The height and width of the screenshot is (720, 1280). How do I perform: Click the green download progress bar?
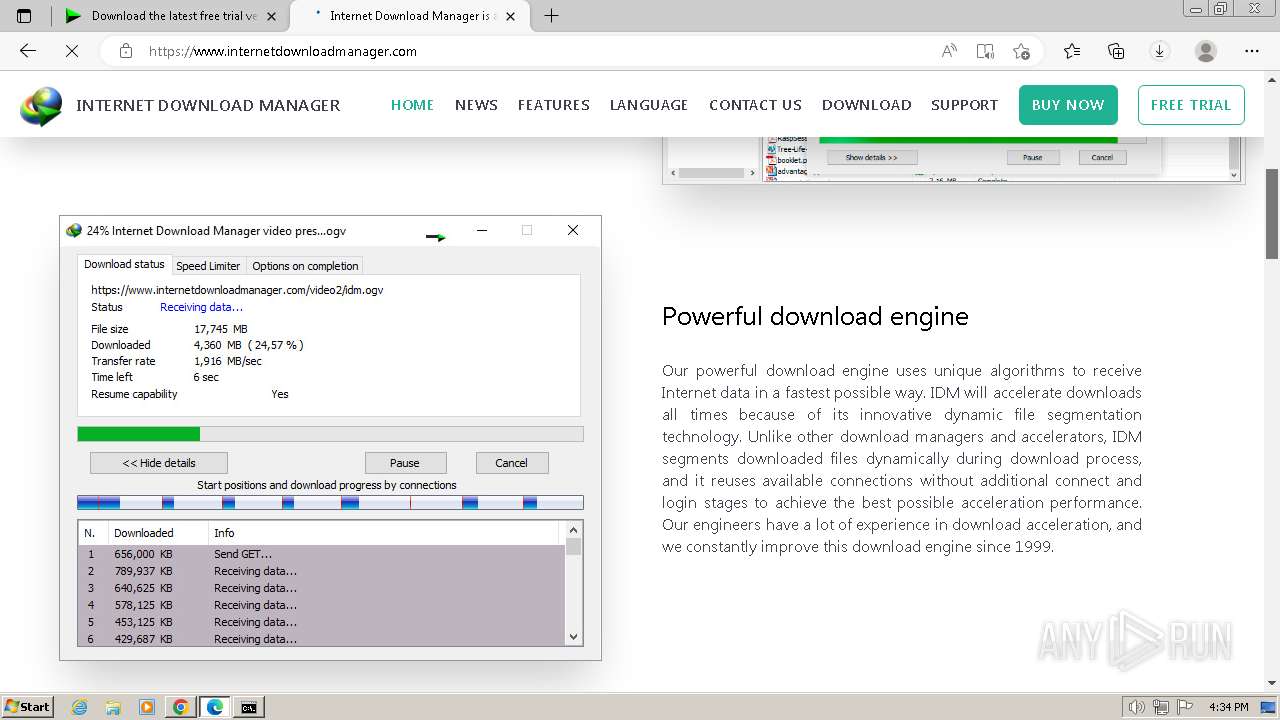click(x=330, y=434)
